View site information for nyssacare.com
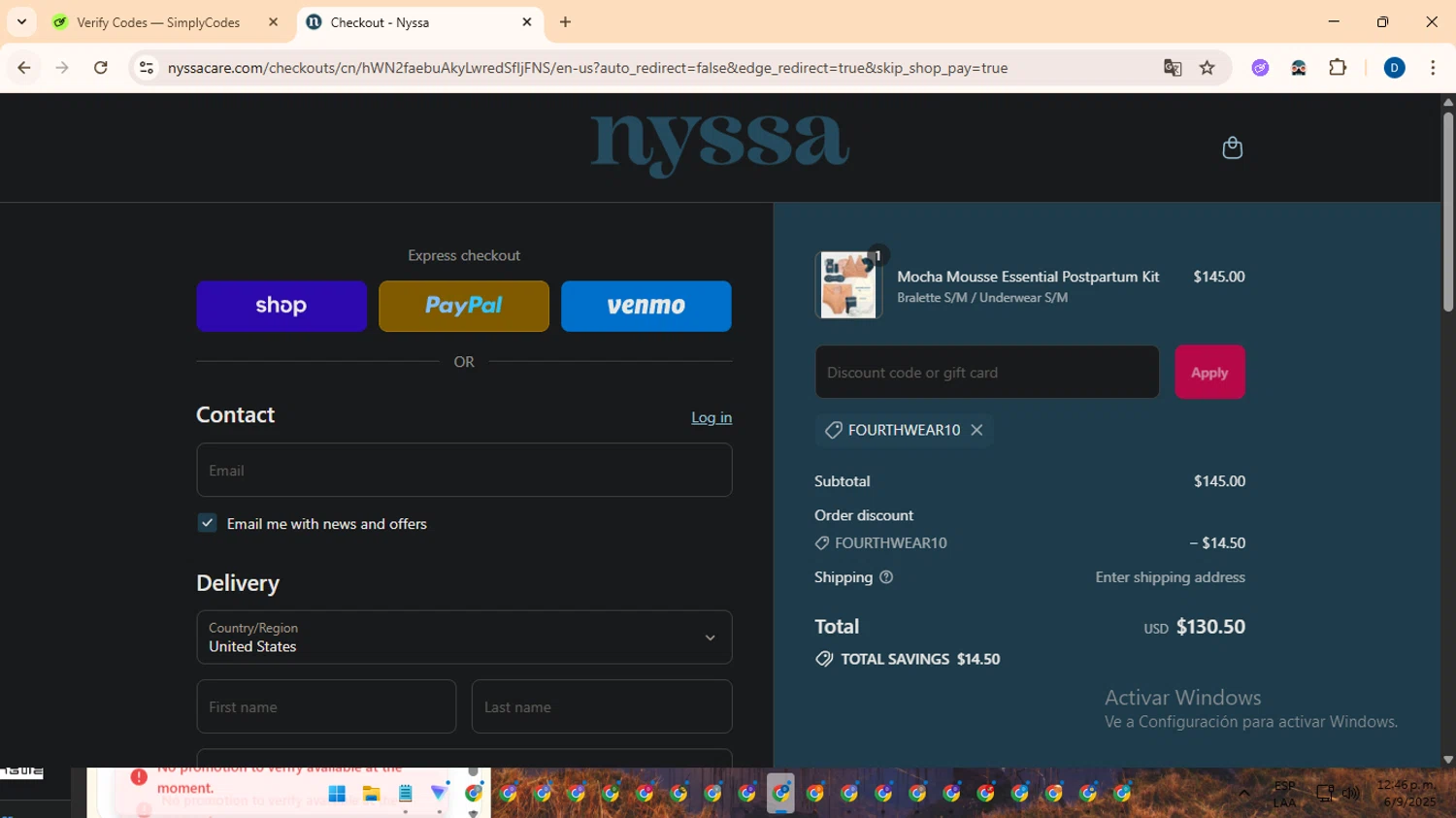This screenshot has height=818, width=1456. 147,68
